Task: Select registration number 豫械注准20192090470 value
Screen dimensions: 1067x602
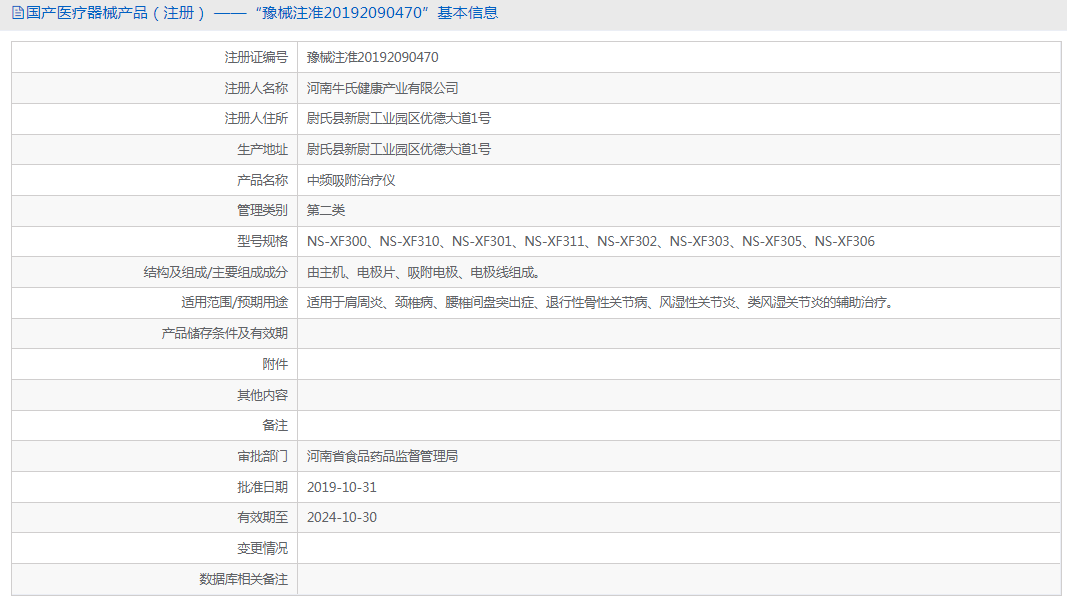Action: 372,57
